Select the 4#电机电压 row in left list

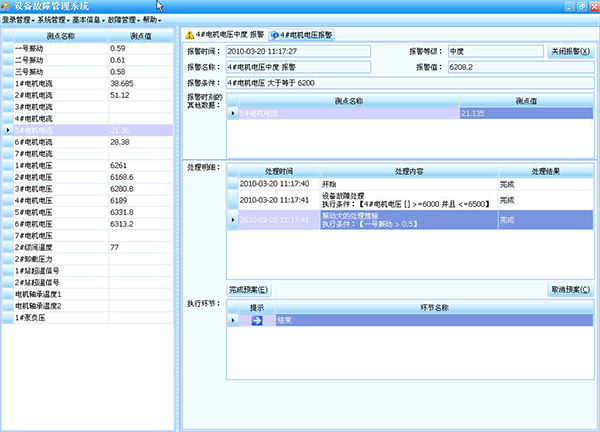pyautogui.click(x=88, y=201)
